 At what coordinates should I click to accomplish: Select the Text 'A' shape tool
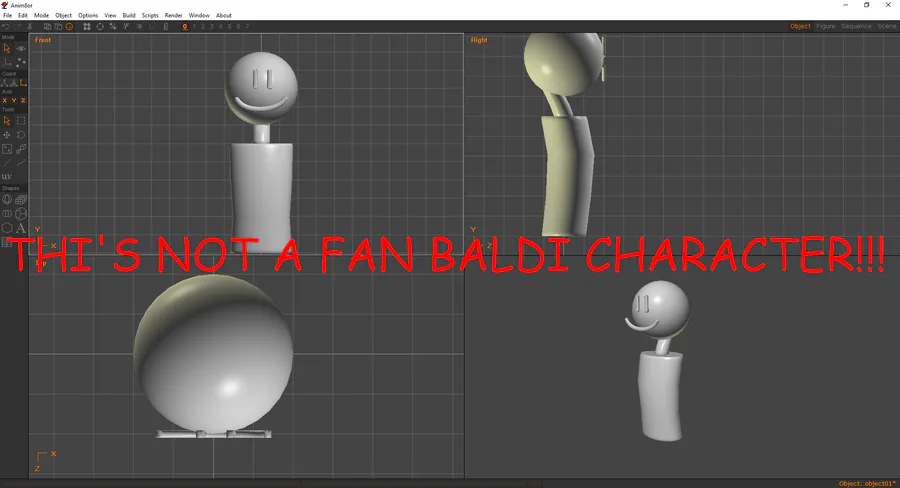click(x=21, y=228)
